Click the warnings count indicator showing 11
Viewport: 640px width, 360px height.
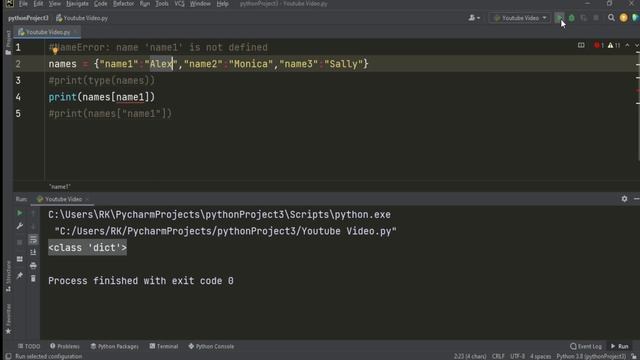coord(614,45)
